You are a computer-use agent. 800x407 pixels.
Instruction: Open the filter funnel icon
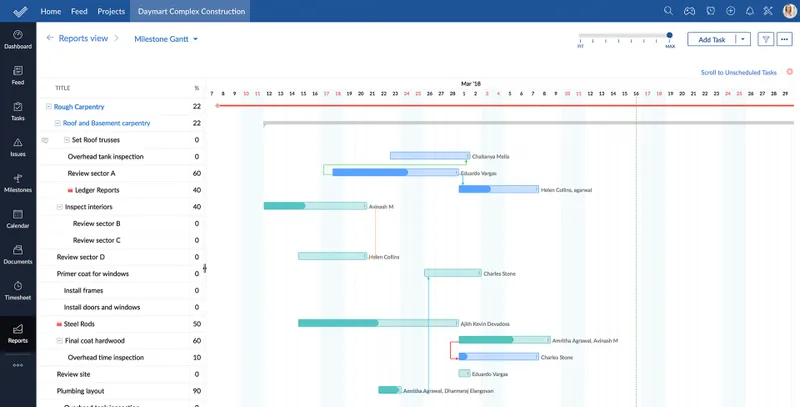pyautogui.click(x=765, y=39)
